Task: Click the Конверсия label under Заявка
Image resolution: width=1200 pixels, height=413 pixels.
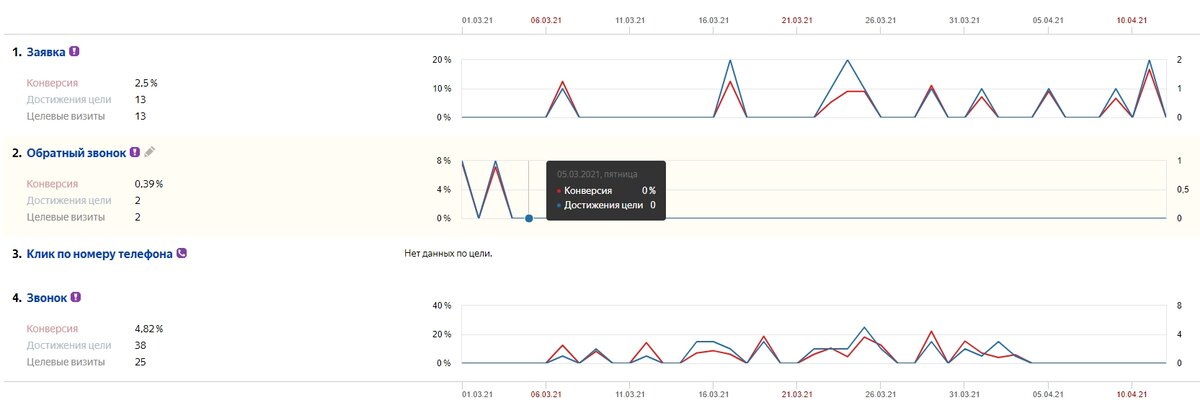Action: (x=52, y=83)
